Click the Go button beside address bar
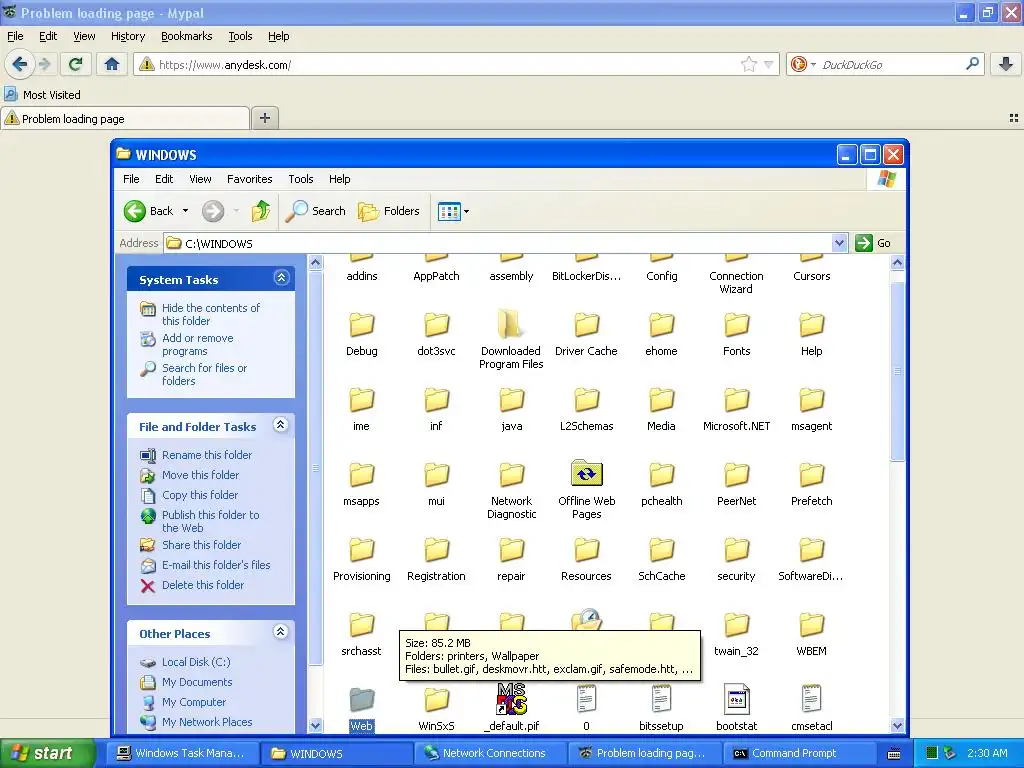Viewport: 1024px width, 768px height. click(873, 243)
